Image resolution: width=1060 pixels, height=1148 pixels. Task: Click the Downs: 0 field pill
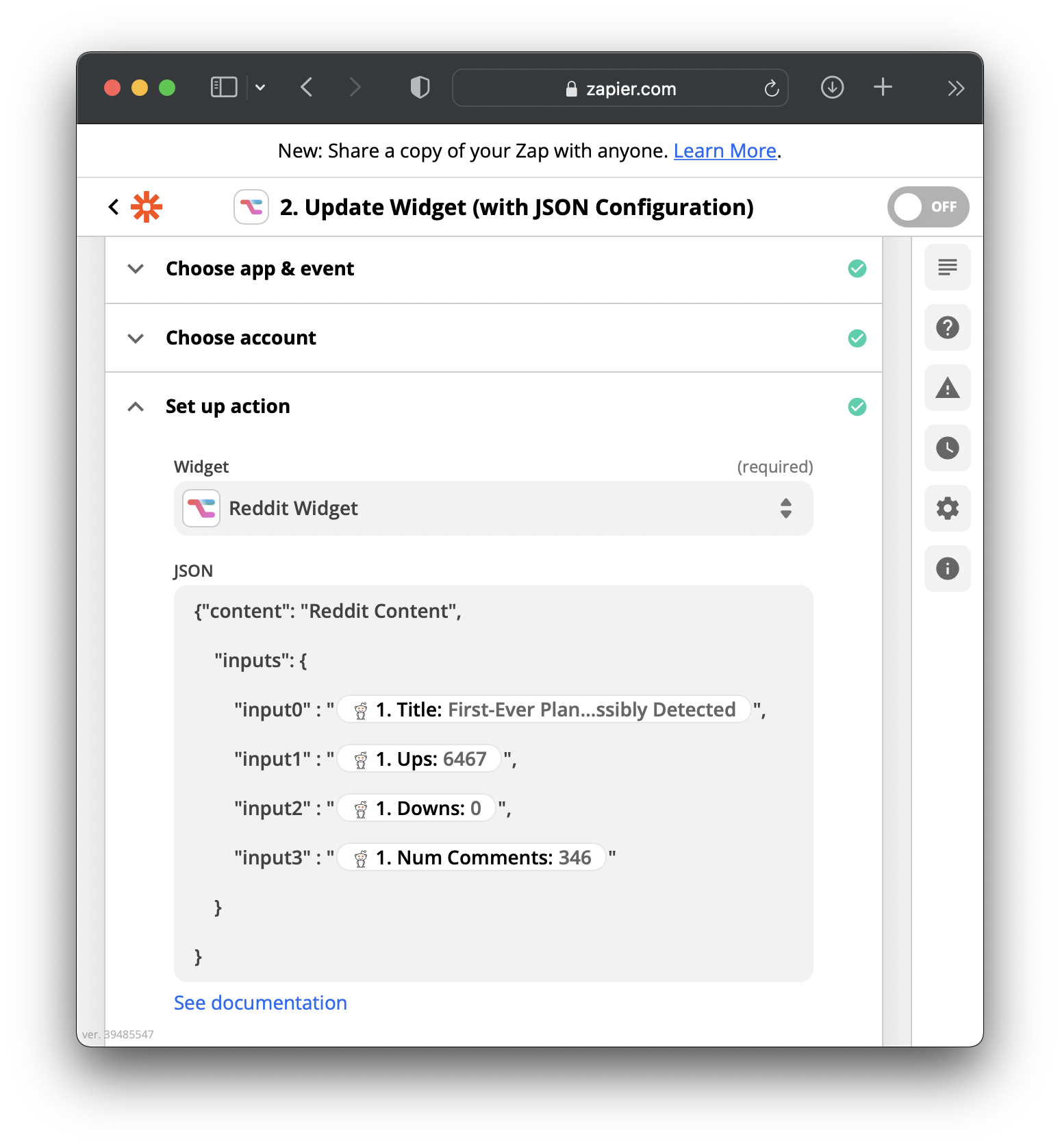pyautogui.click(x=417, y=808)
